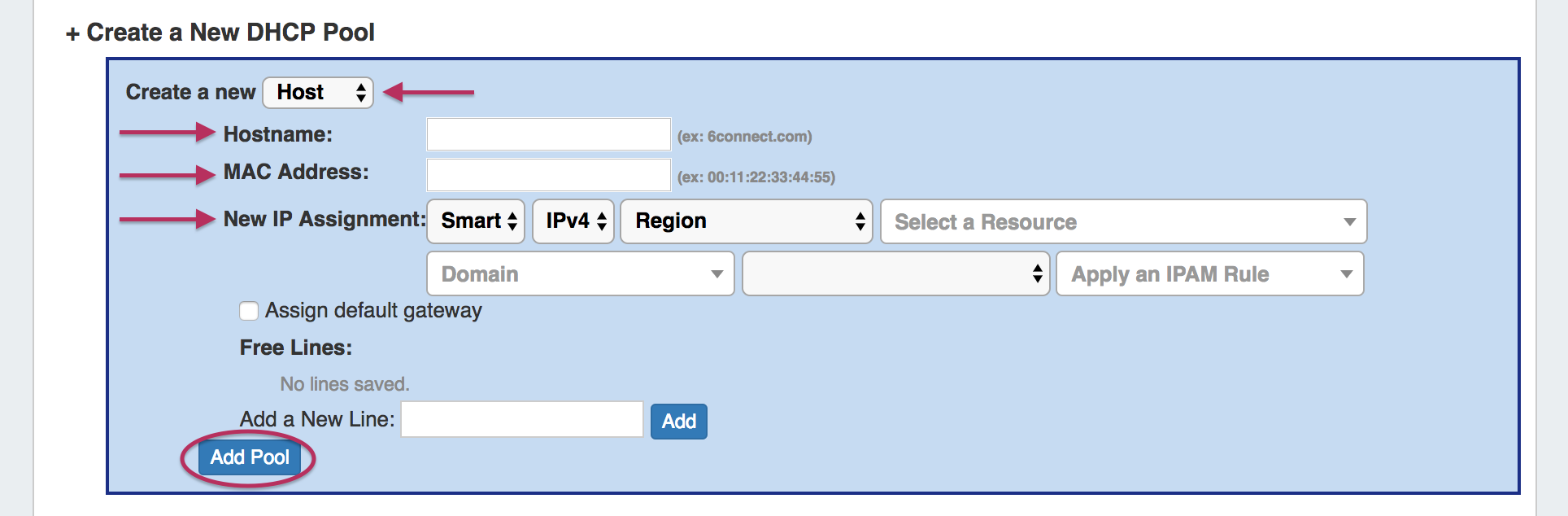This screenshot has width=1568, height=516.
Task: Click the down arrow on Apply an IPAM Rule
Action: (x=1346, y=274)
